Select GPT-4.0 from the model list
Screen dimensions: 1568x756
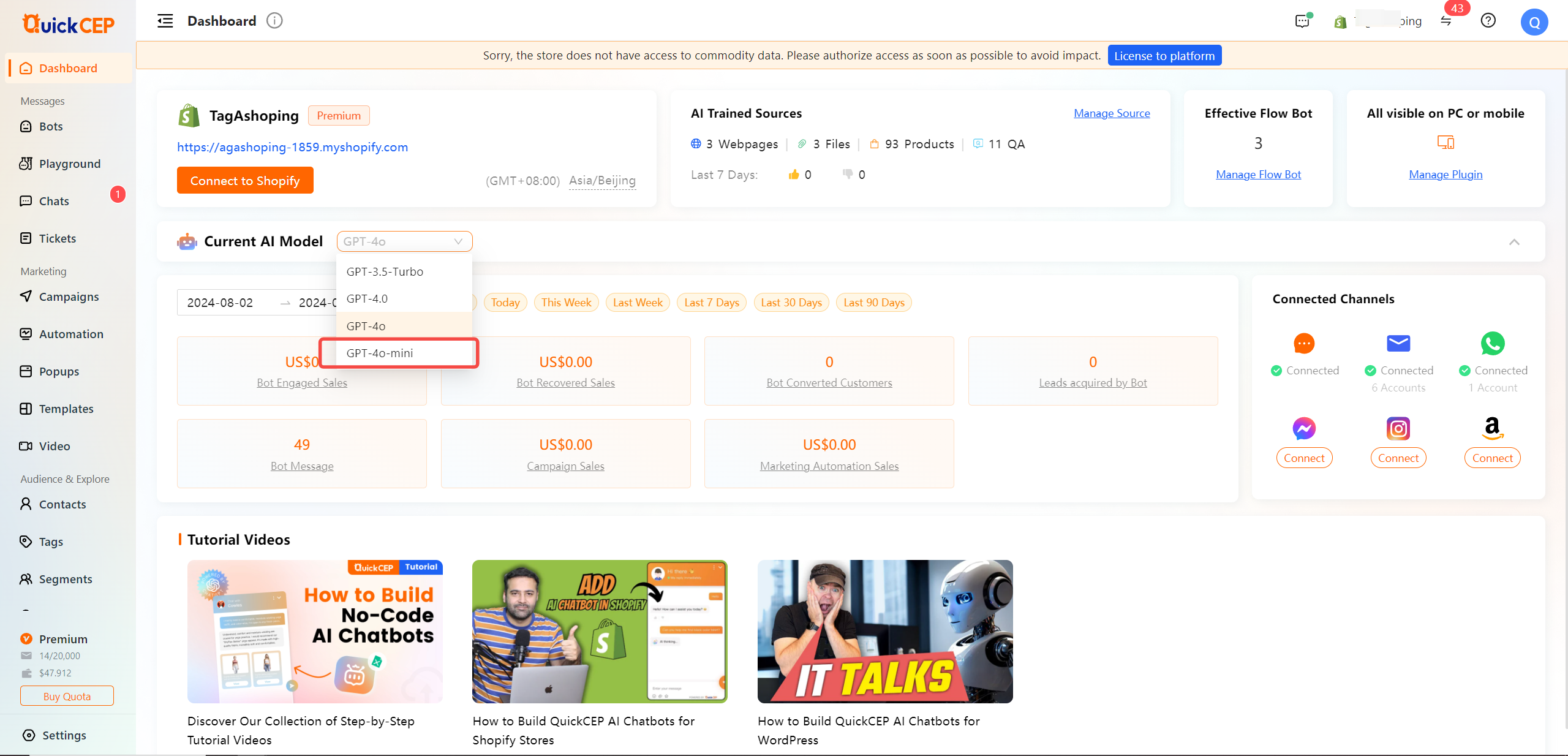(x=404, y=298)
